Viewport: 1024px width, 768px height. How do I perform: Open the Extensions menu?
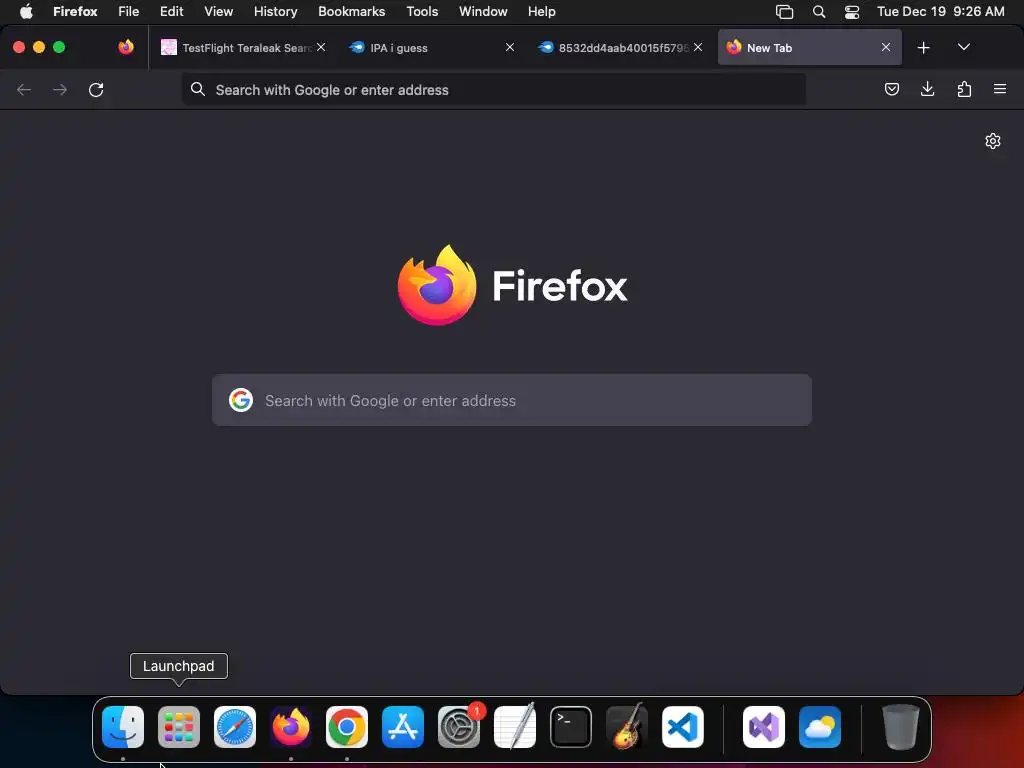coord(964,89)
